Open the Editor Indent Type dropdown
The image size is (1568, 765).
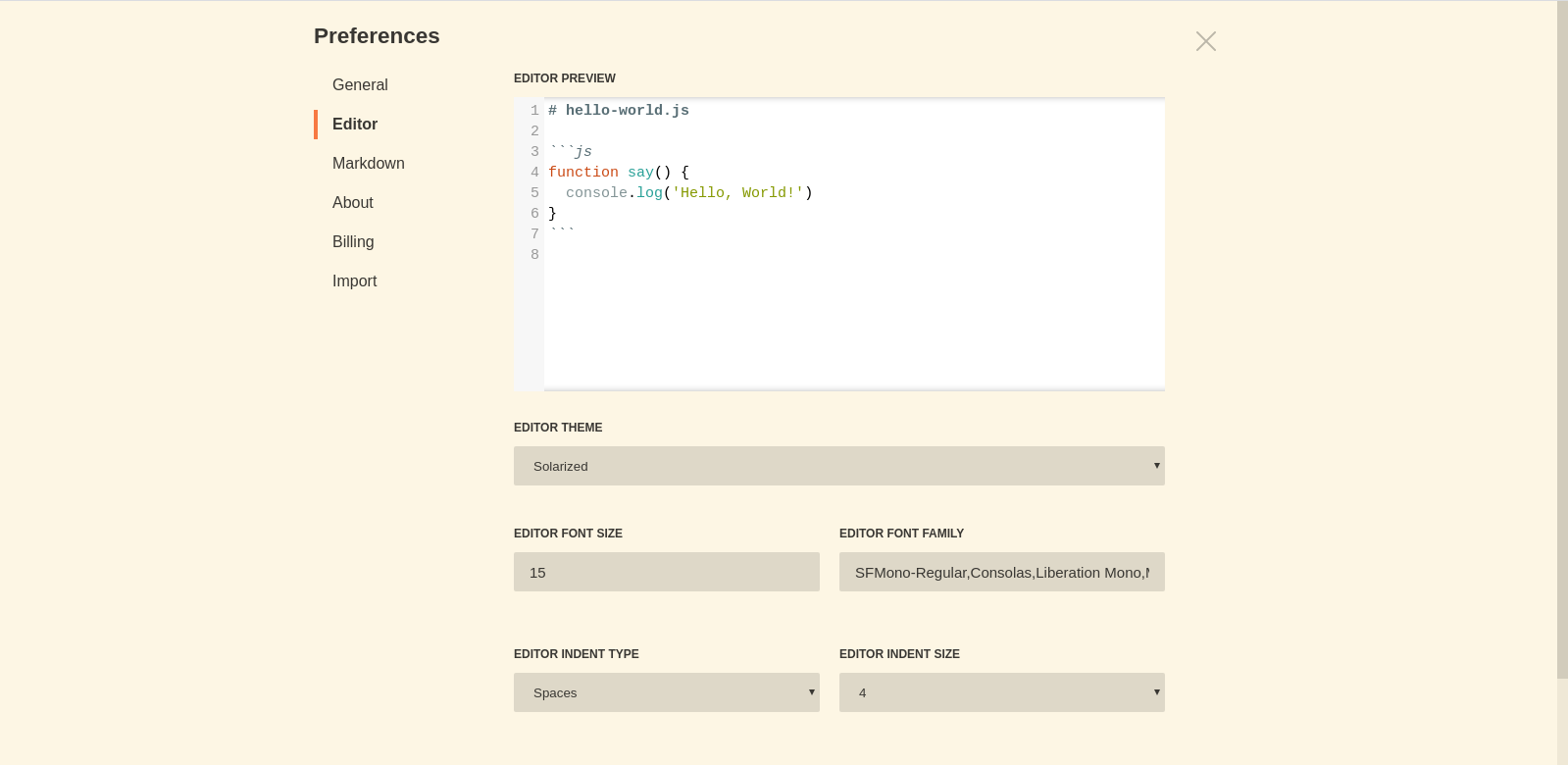click(667, 692)
